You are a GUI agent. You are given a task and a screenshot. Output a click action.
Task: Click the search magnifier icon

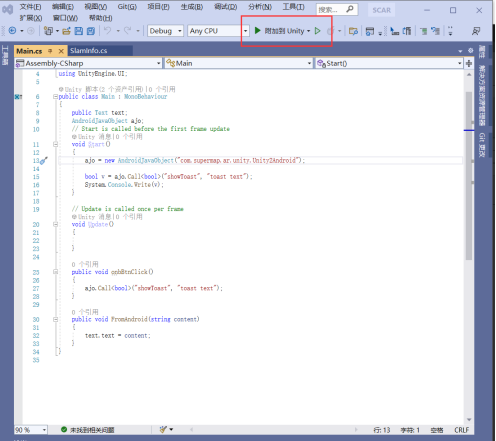pos(350,9)
